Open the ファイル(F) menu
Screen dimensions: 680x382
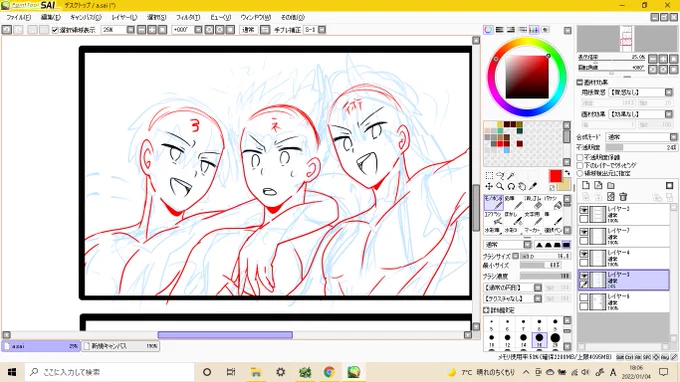pos(19,17)
